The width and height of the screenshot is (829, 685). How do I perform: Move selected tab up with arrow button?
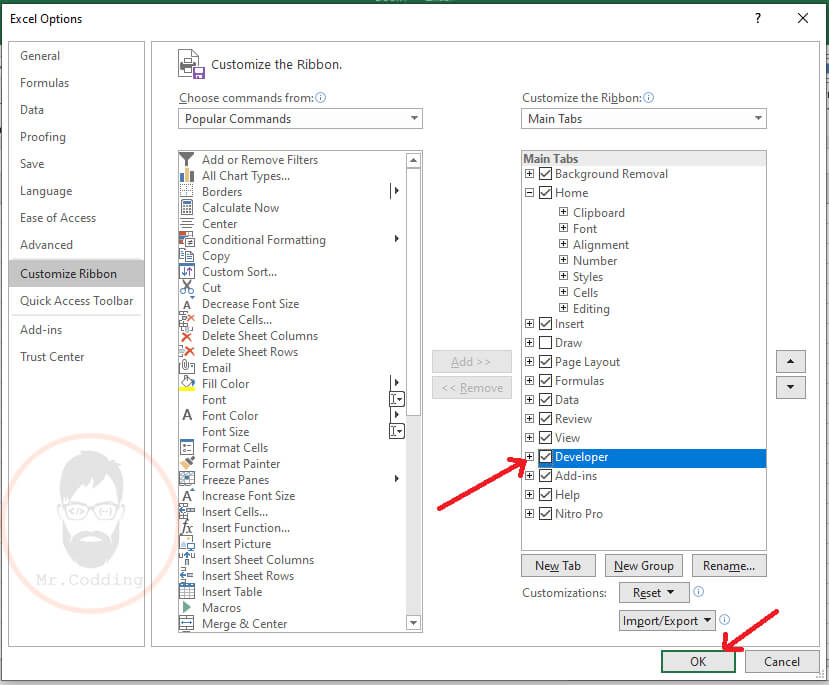point(790,362)
